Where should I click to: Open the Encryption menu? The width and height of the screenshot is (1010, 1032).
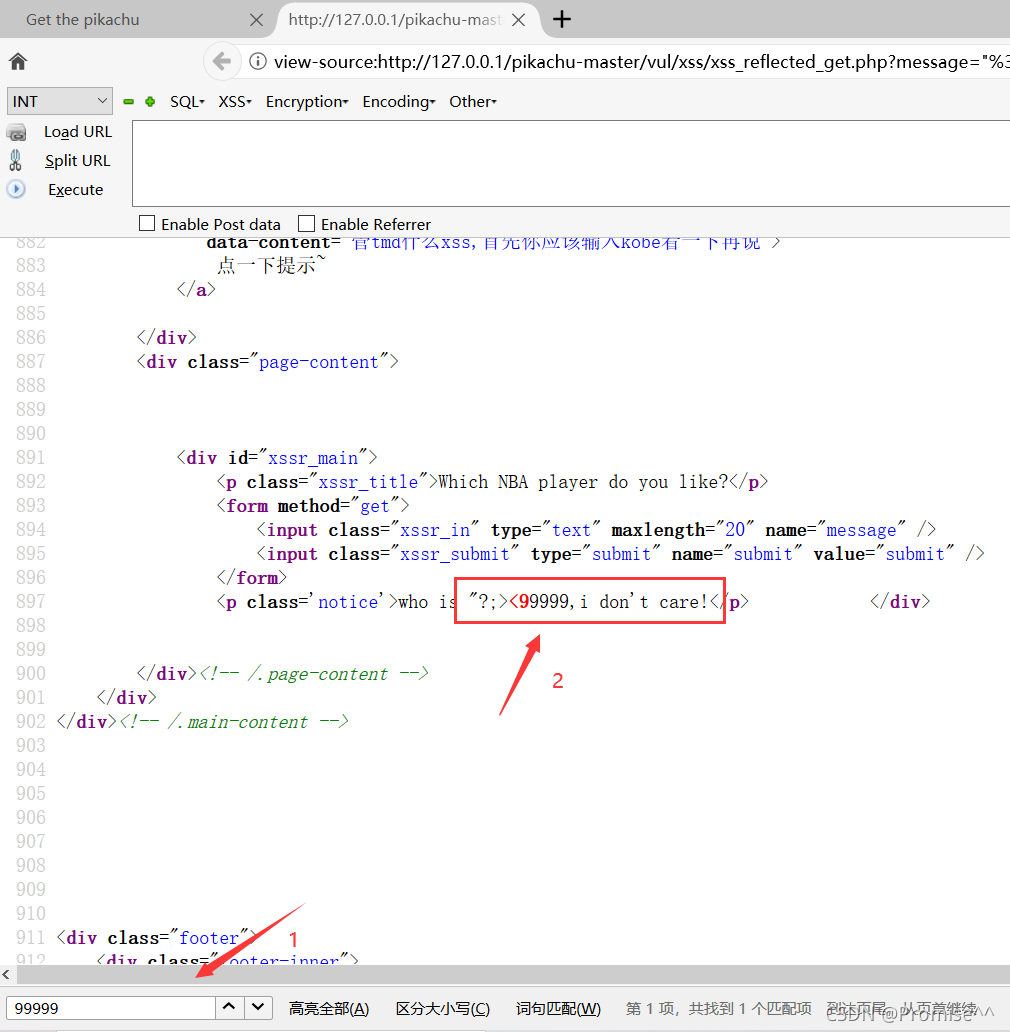[307, 101]
